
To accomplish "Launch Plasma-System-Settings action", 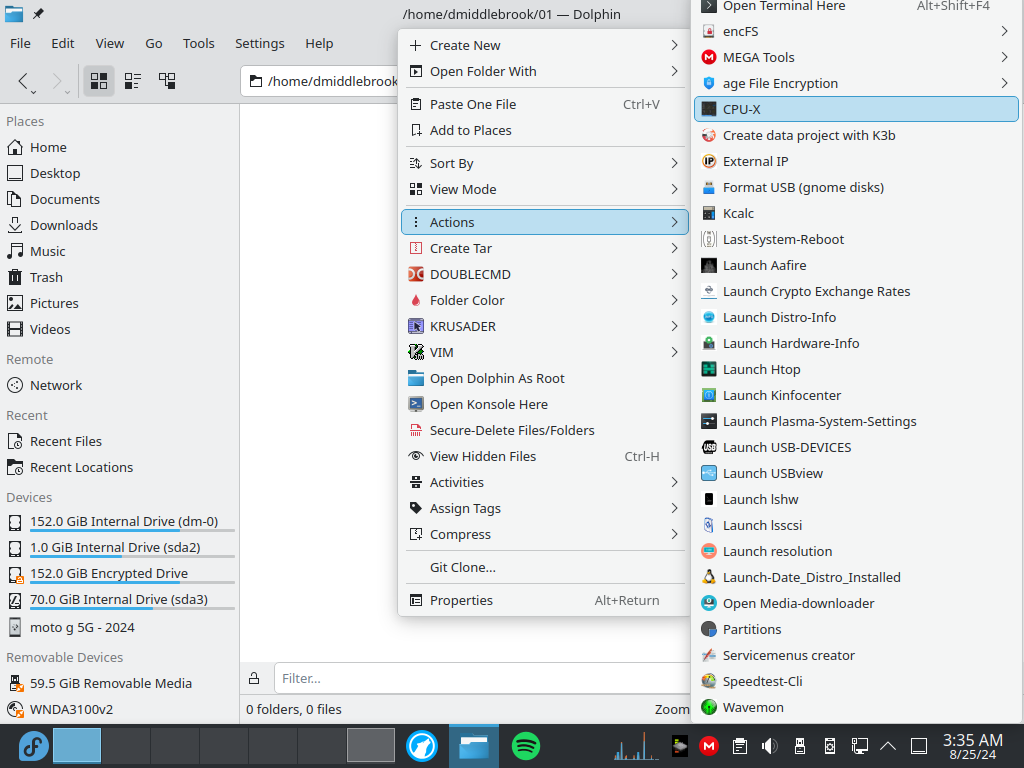I will 856,421.
